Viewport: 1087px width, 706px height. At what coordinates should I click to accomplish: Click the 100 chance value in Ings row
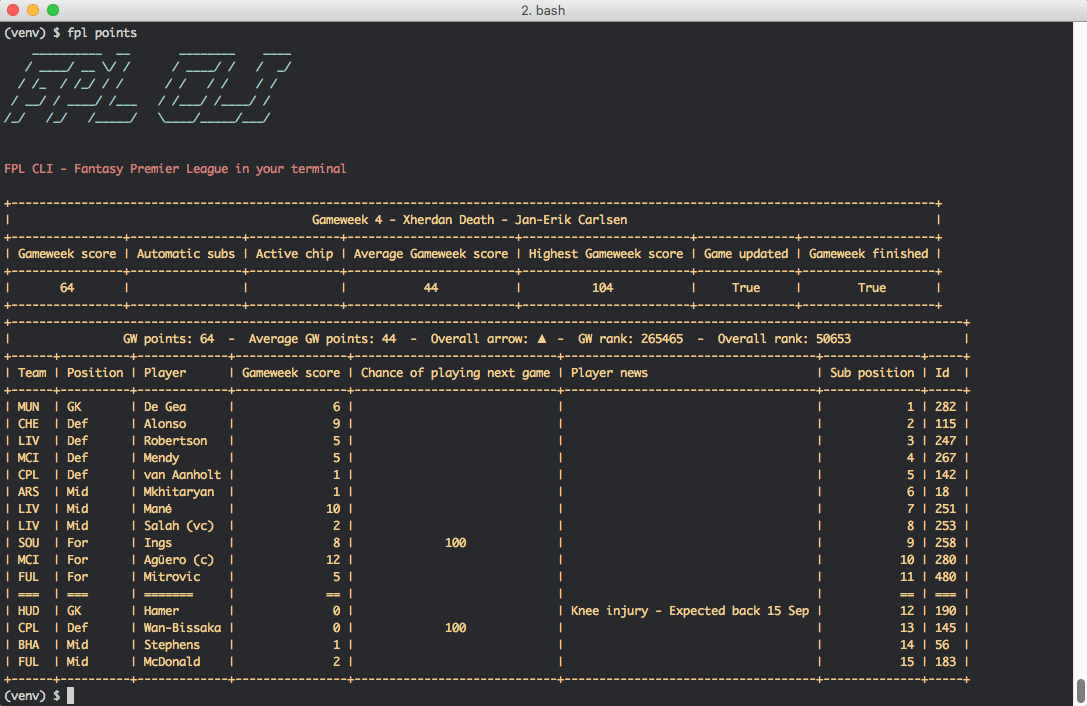point(455,543)
